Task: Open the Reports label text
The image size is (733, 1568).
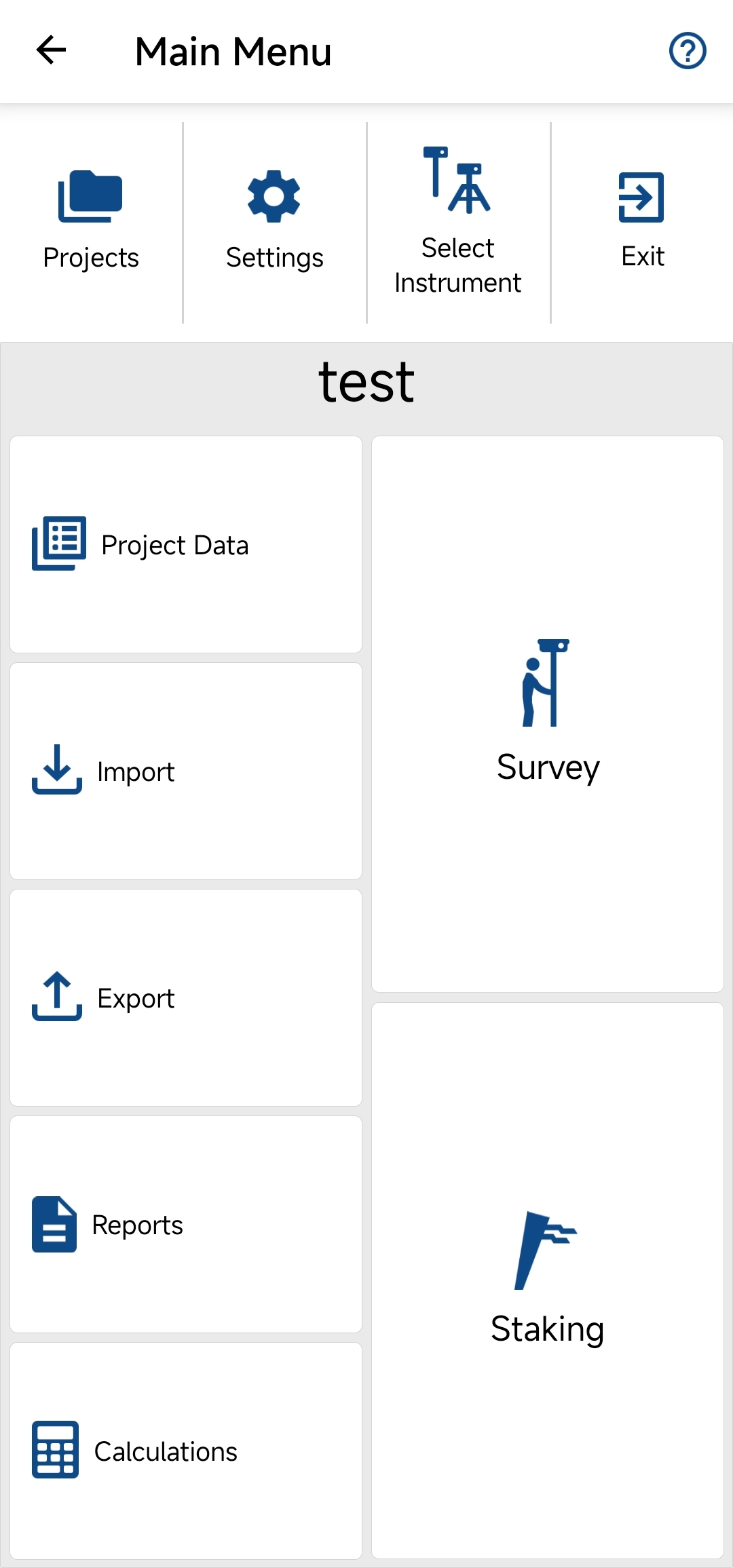Action: [137, 1225]
